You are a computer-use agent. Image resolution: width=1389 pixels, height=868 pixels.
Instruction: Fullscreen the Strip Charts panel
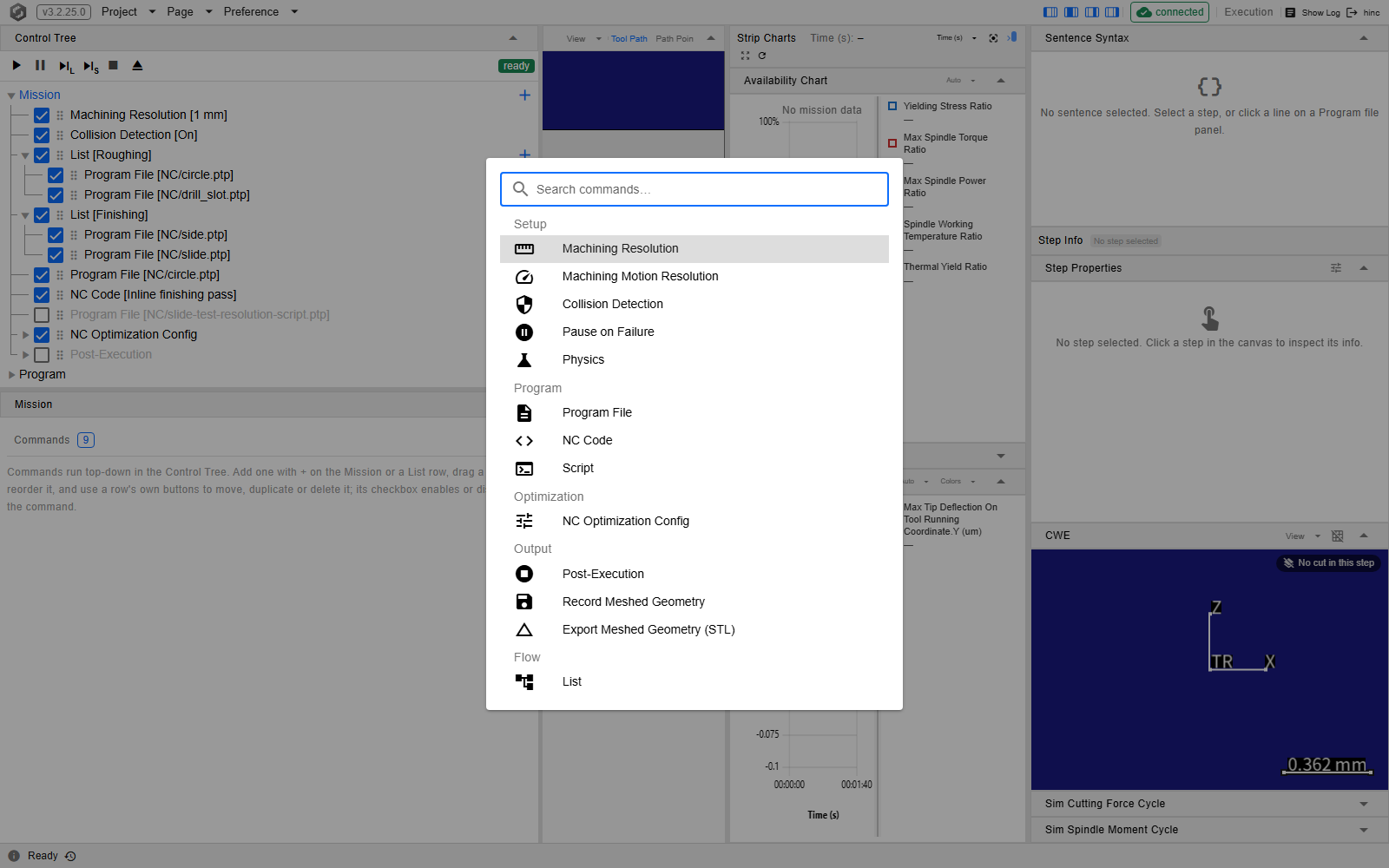[x=745, y=56]
